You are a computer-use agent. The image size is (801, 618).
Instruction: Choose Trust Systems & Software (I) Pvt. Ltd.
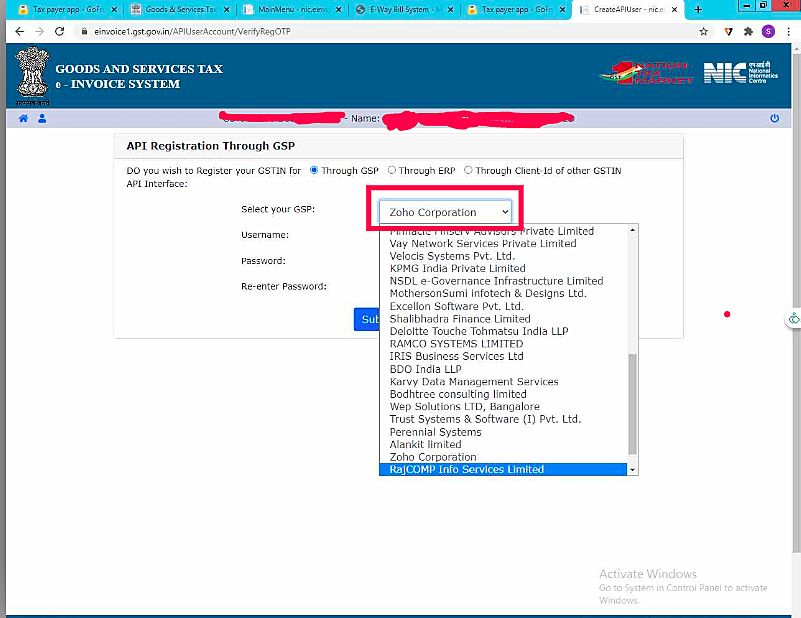point(503,419)
